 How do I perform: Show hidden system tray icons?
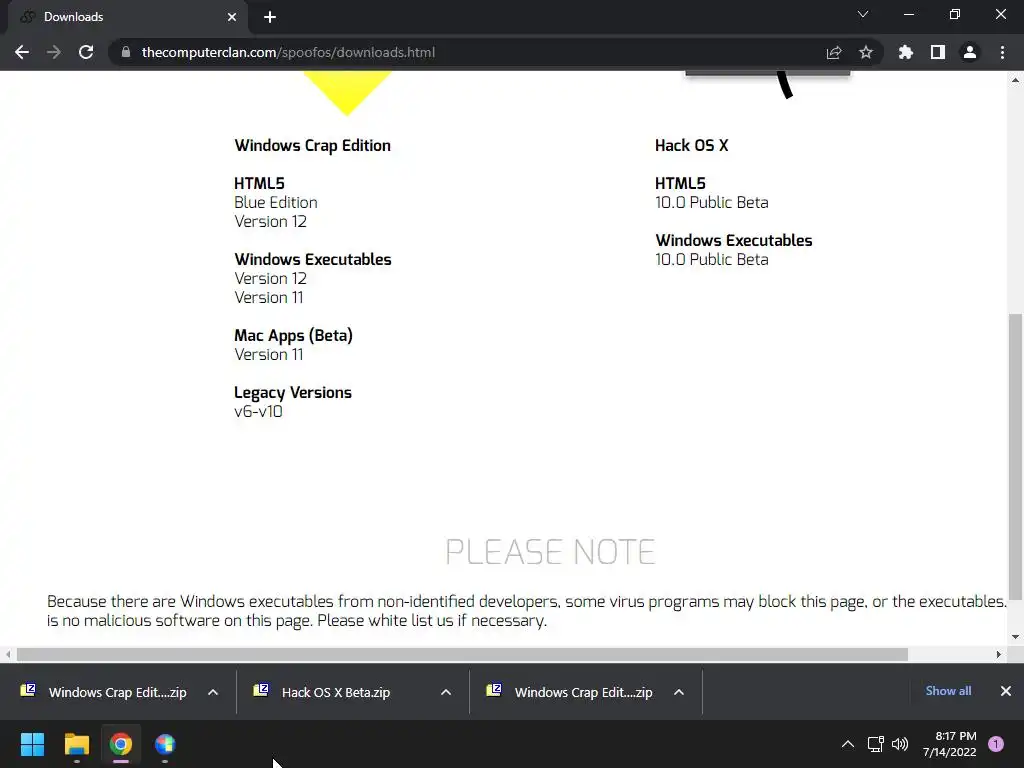pyautogui.click(x=848, y=744)
